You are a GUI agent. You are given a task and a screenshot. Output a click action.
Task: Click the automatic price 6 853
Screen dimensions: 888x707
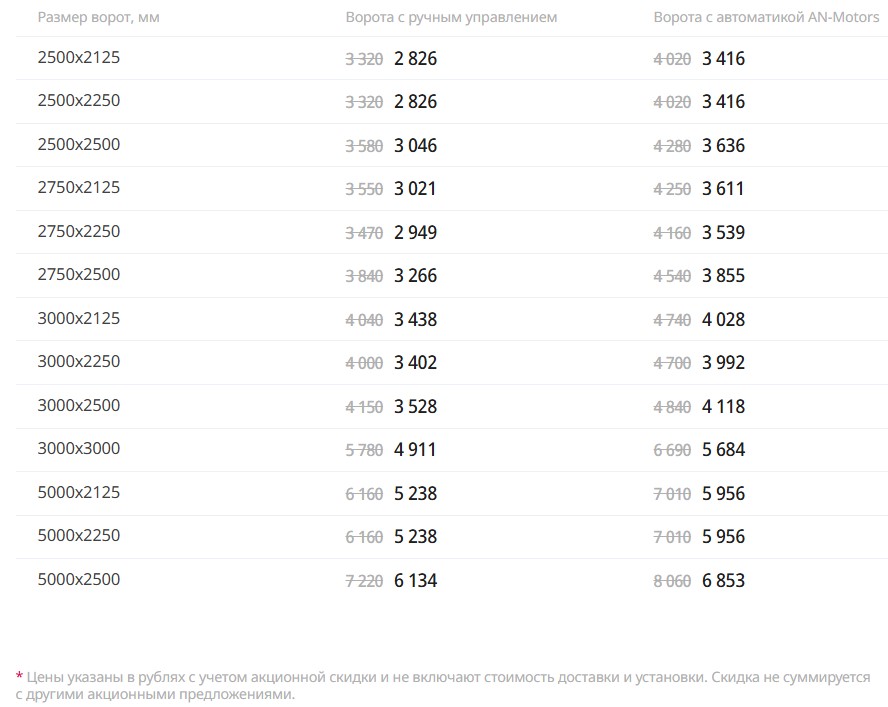723,581
